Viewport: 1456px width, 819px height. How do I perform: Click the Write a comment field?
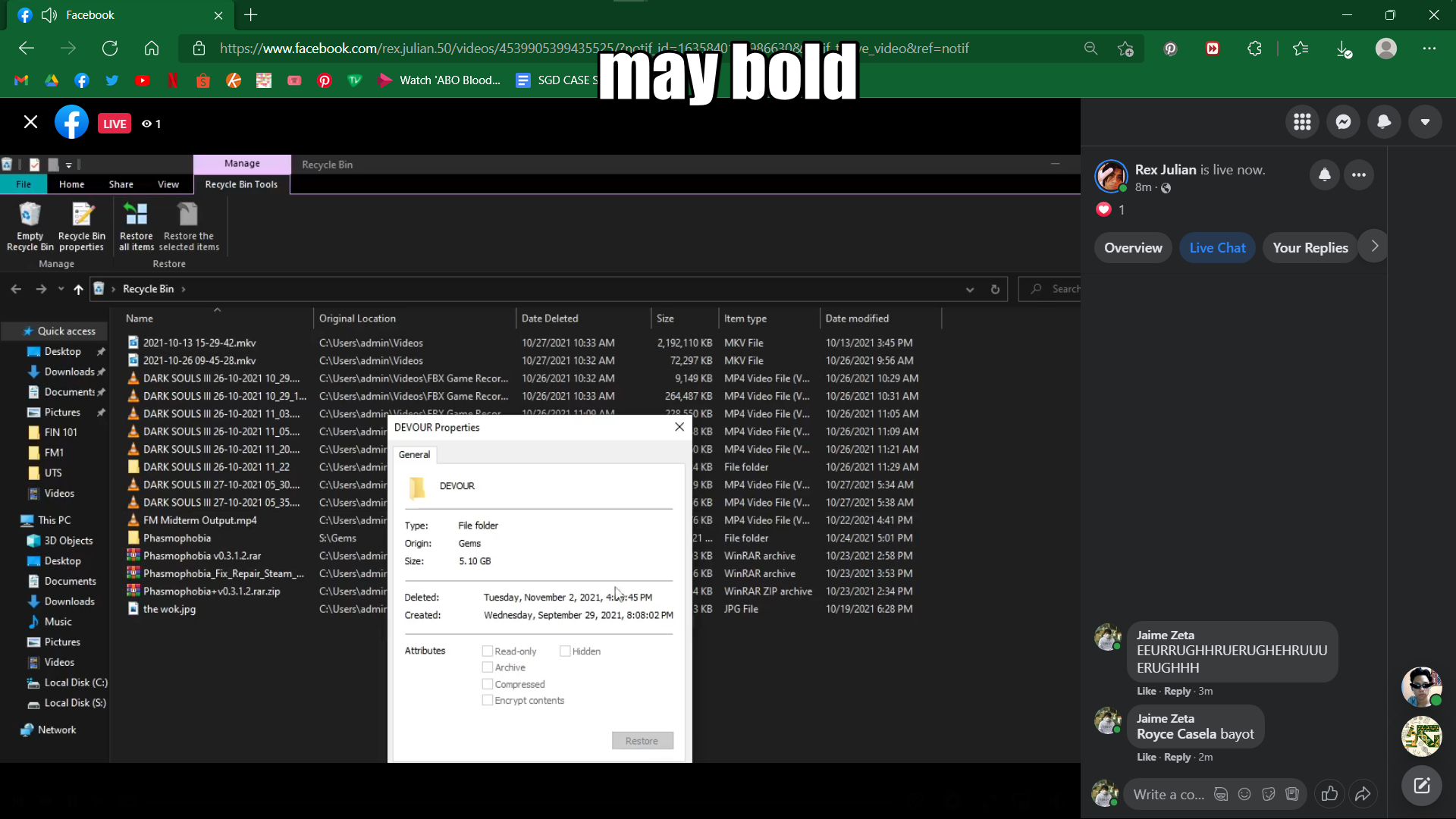(1168, 795)
